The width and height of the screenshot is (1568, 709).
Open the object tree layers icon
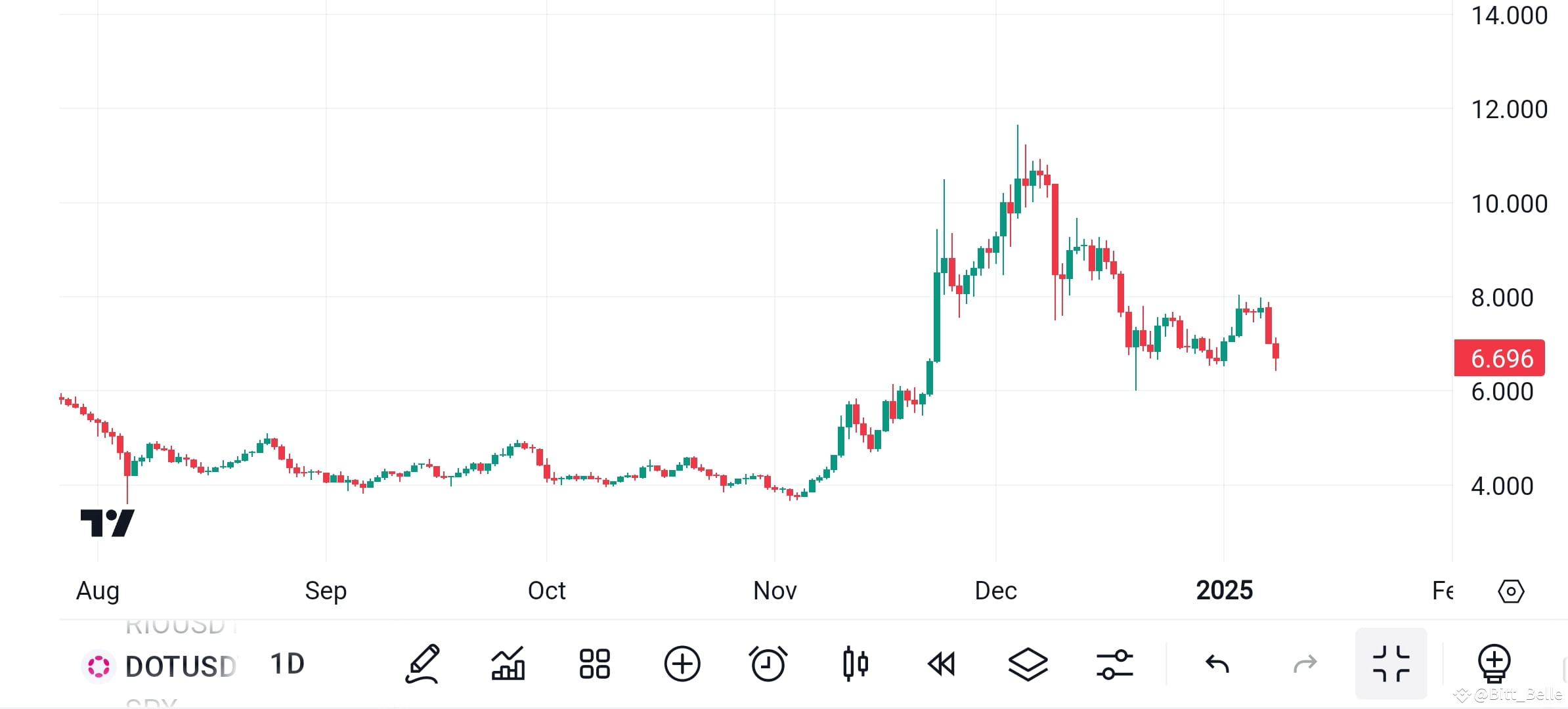(1028, 664)
